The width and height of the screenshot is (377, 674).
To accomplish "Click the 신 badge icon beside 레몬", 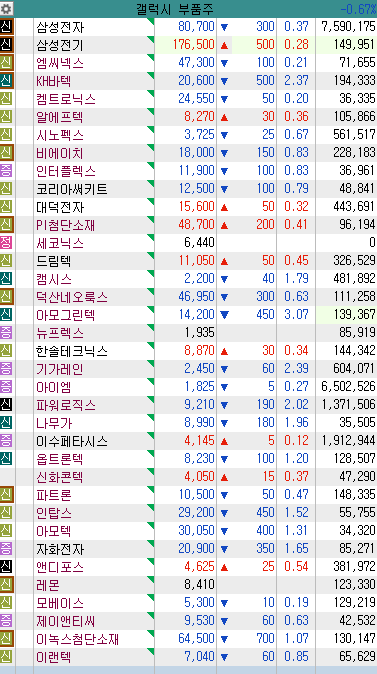I will (x=6, y=585).
